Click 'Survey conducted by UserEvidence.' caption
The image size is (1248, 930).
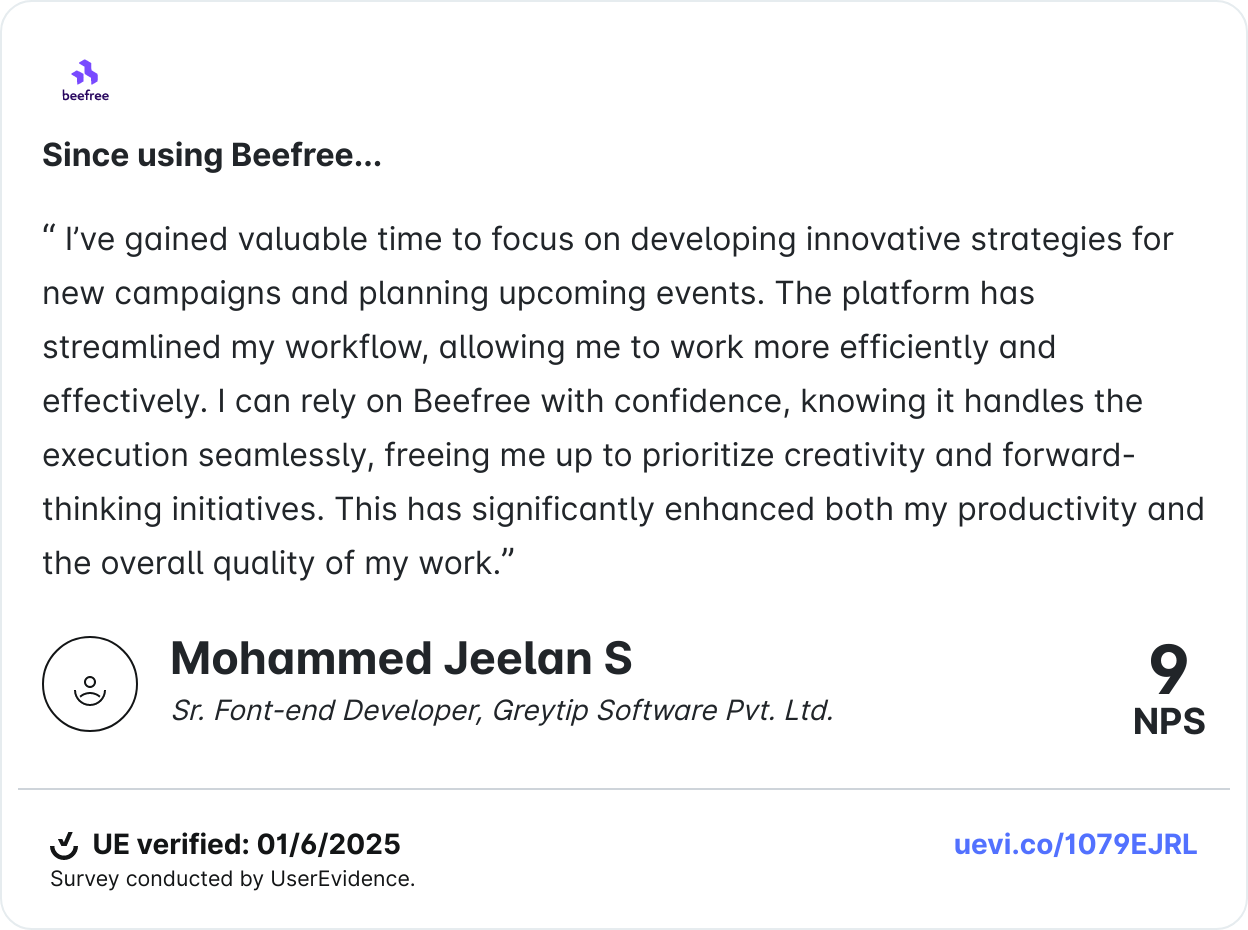tap(232, 879)
